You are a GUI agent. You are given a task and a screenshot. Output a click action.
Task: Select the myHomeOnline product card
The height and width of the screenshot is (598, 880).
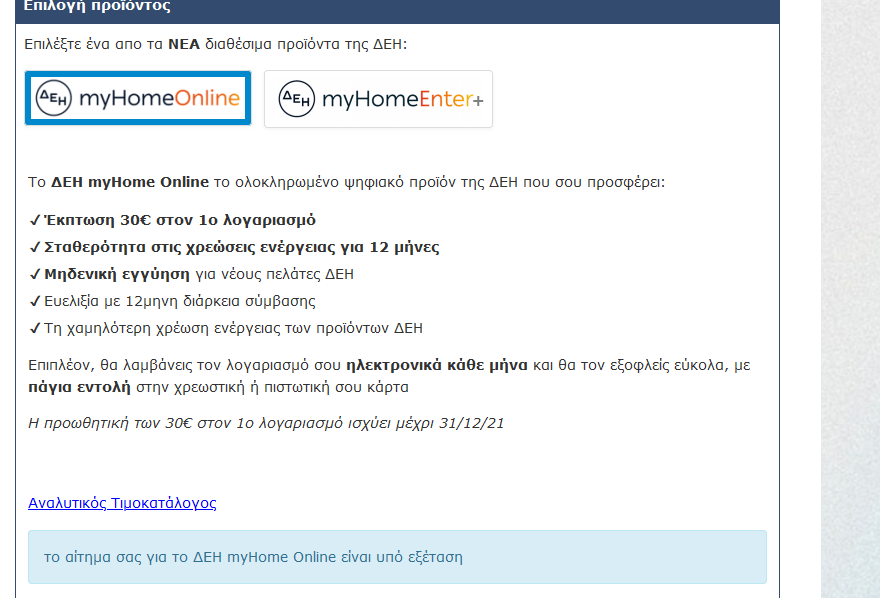tap(138, 98)
